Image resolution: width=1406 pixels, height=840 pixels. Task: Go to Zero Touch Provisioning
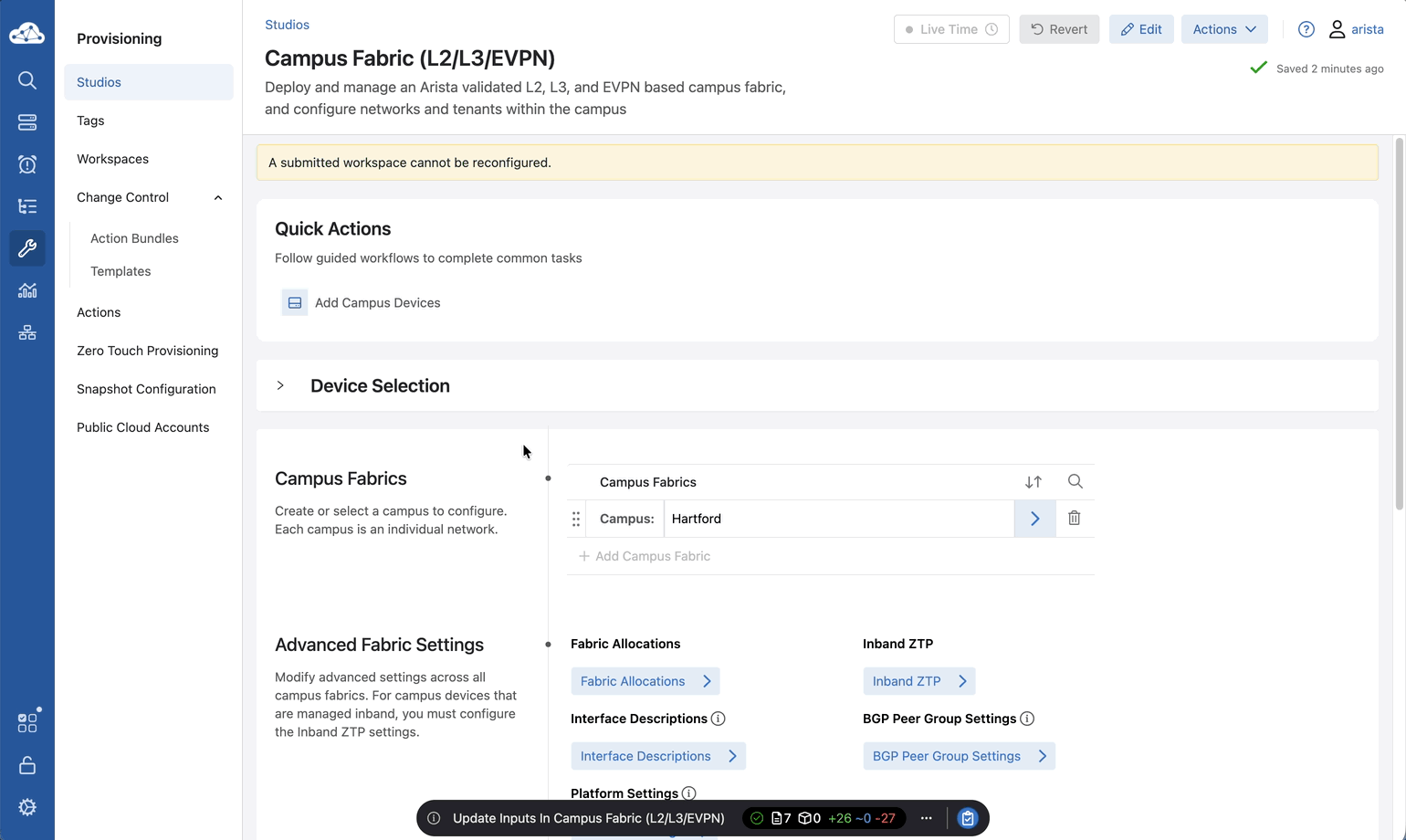pyautogui.click(x=148, y=351)
